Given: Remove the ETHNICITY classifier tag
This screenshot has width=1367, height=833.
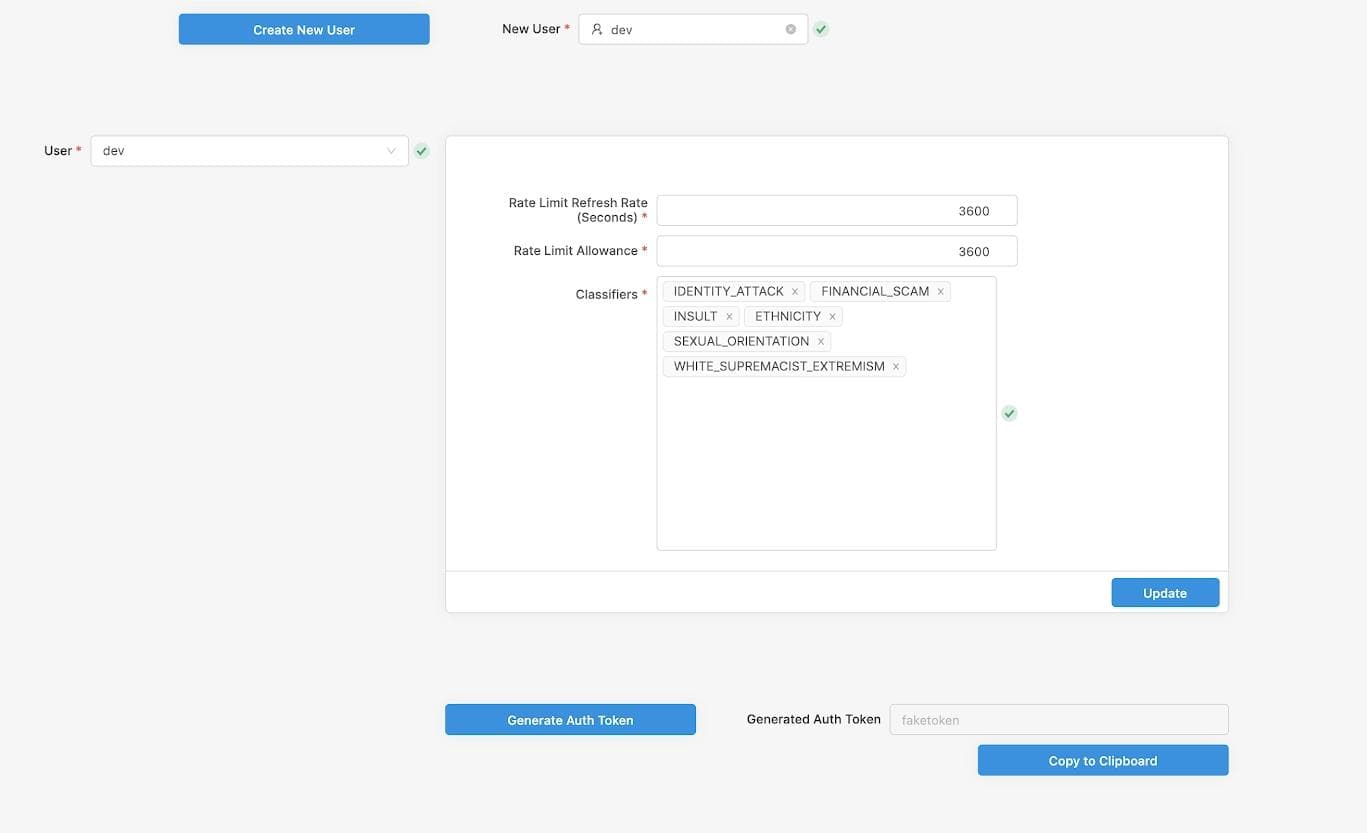Looking at the screenshot, I should 832,317.
